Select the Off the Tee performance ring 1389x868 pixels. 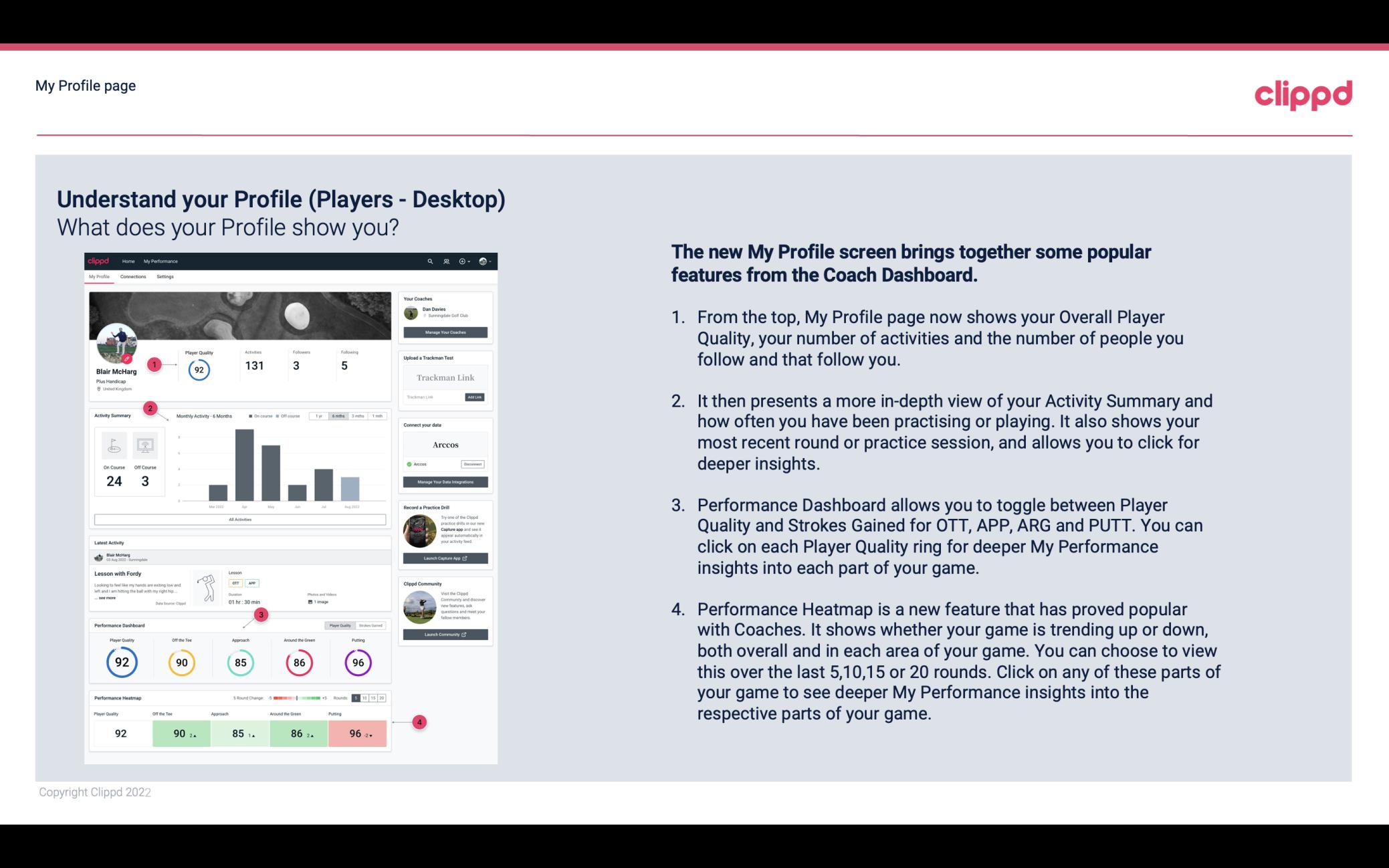coord(180,662)
